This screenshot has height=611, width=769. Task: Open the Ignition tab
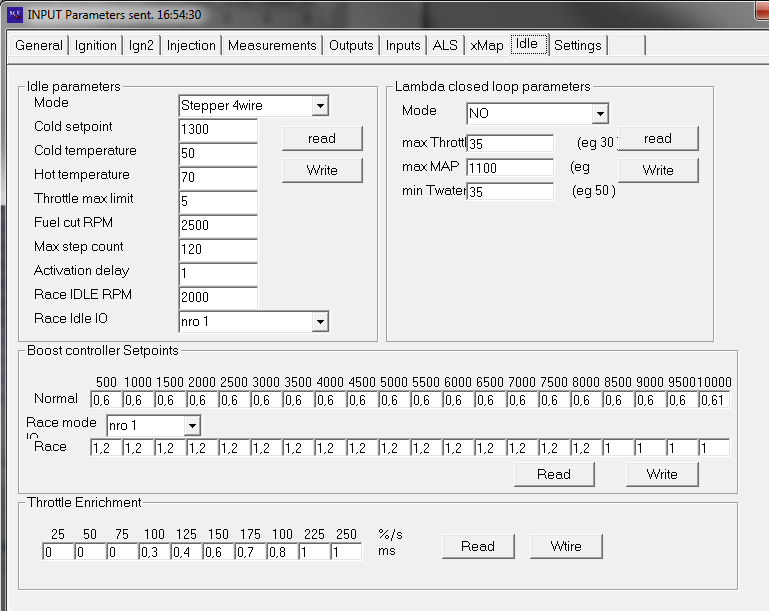coord(96,46)
